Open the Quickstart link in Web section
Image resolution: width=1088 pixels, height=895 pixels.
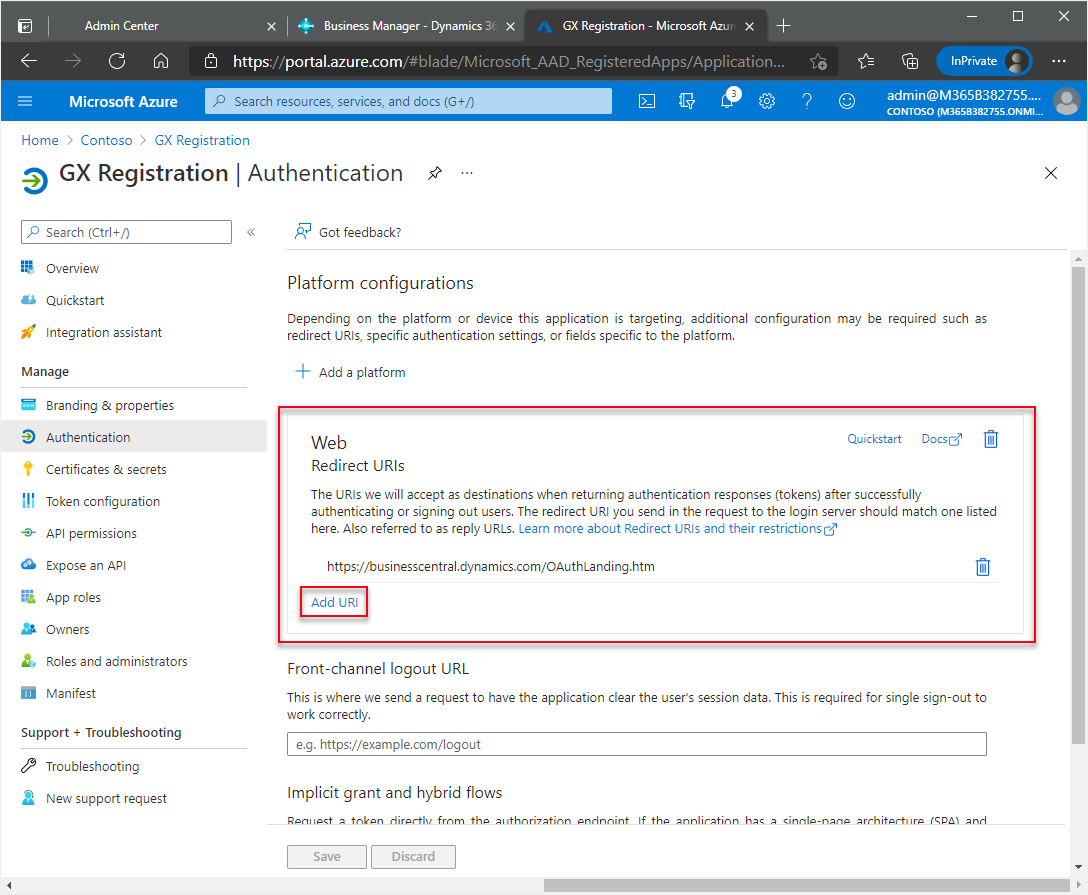tap(874, 439)
